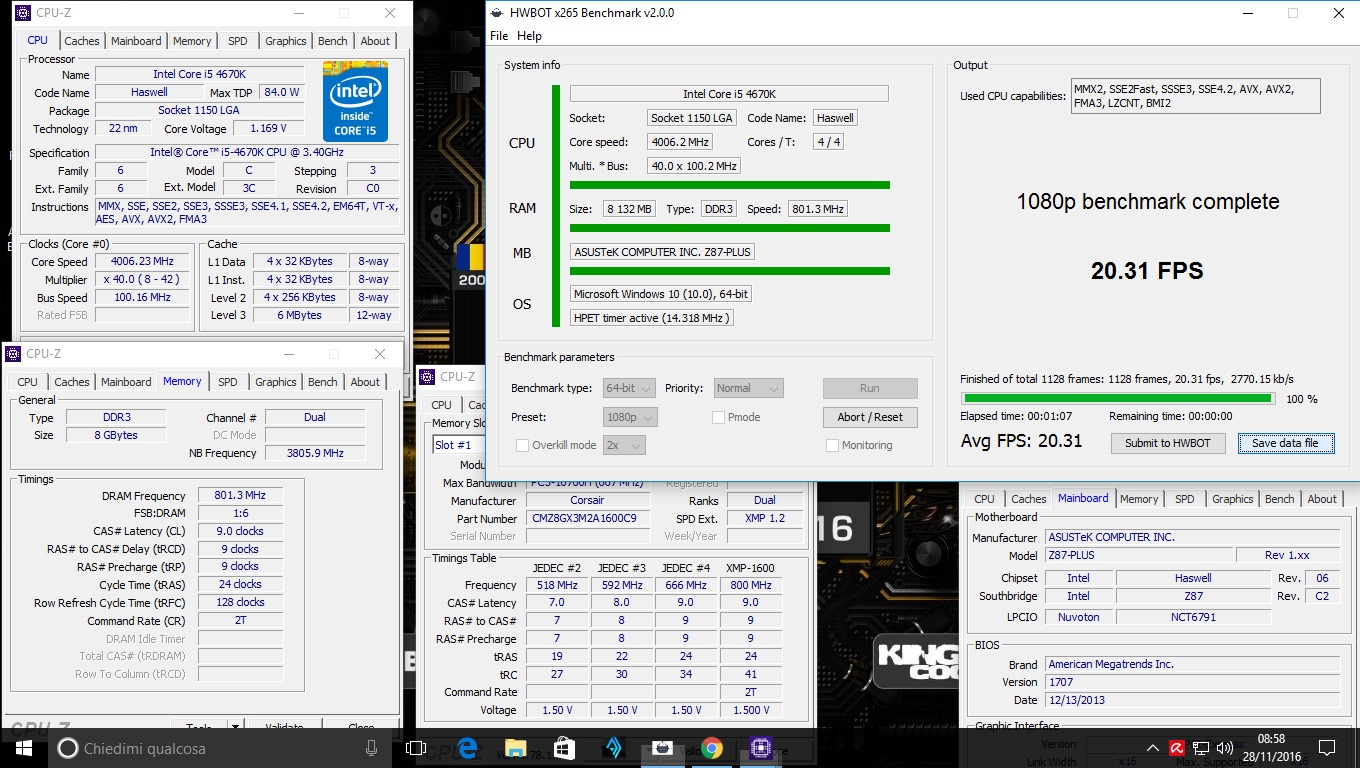Click the BIOS Date value 12/13/2013
Image resolution: width=1360 pixels, height=768 pixels.
click(1192, 700)
